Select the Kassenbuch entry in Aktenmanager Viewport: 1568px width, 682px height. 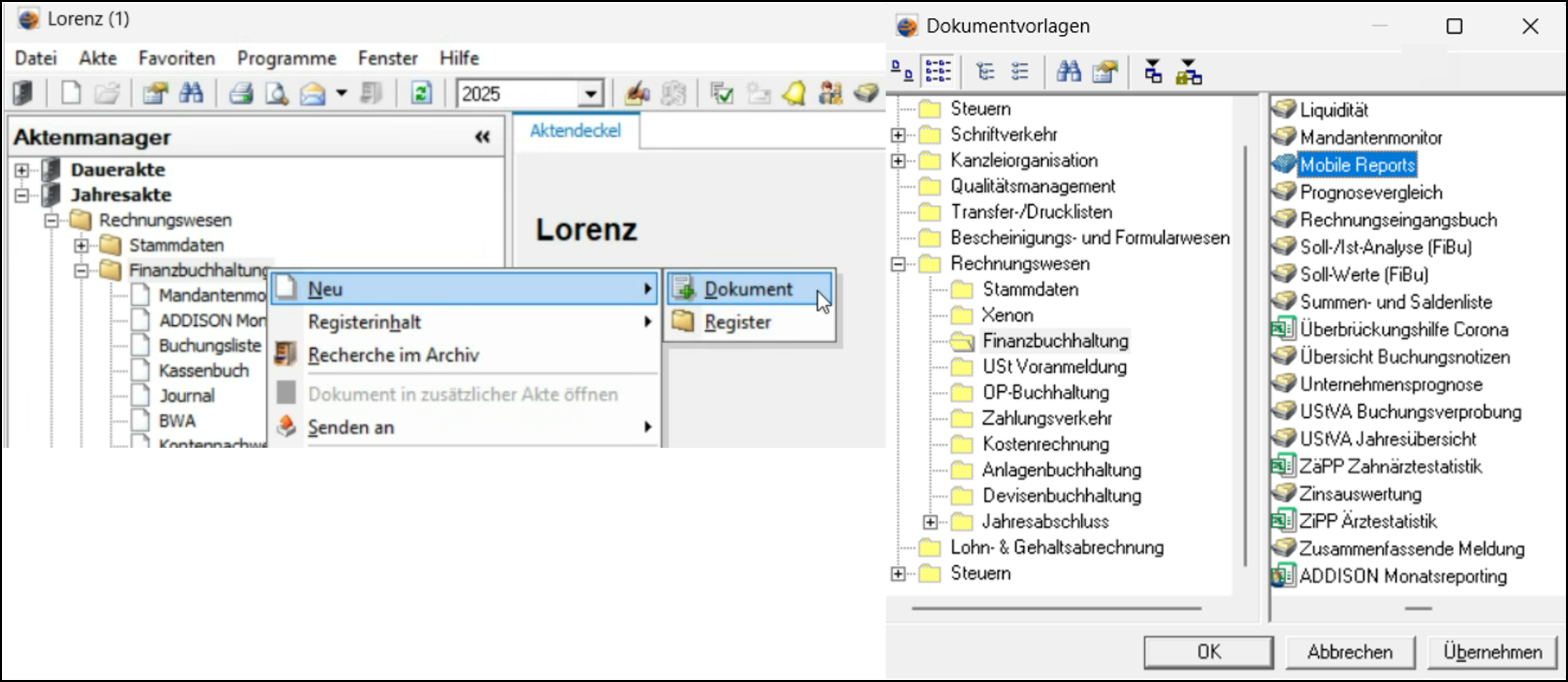[204, 370]
